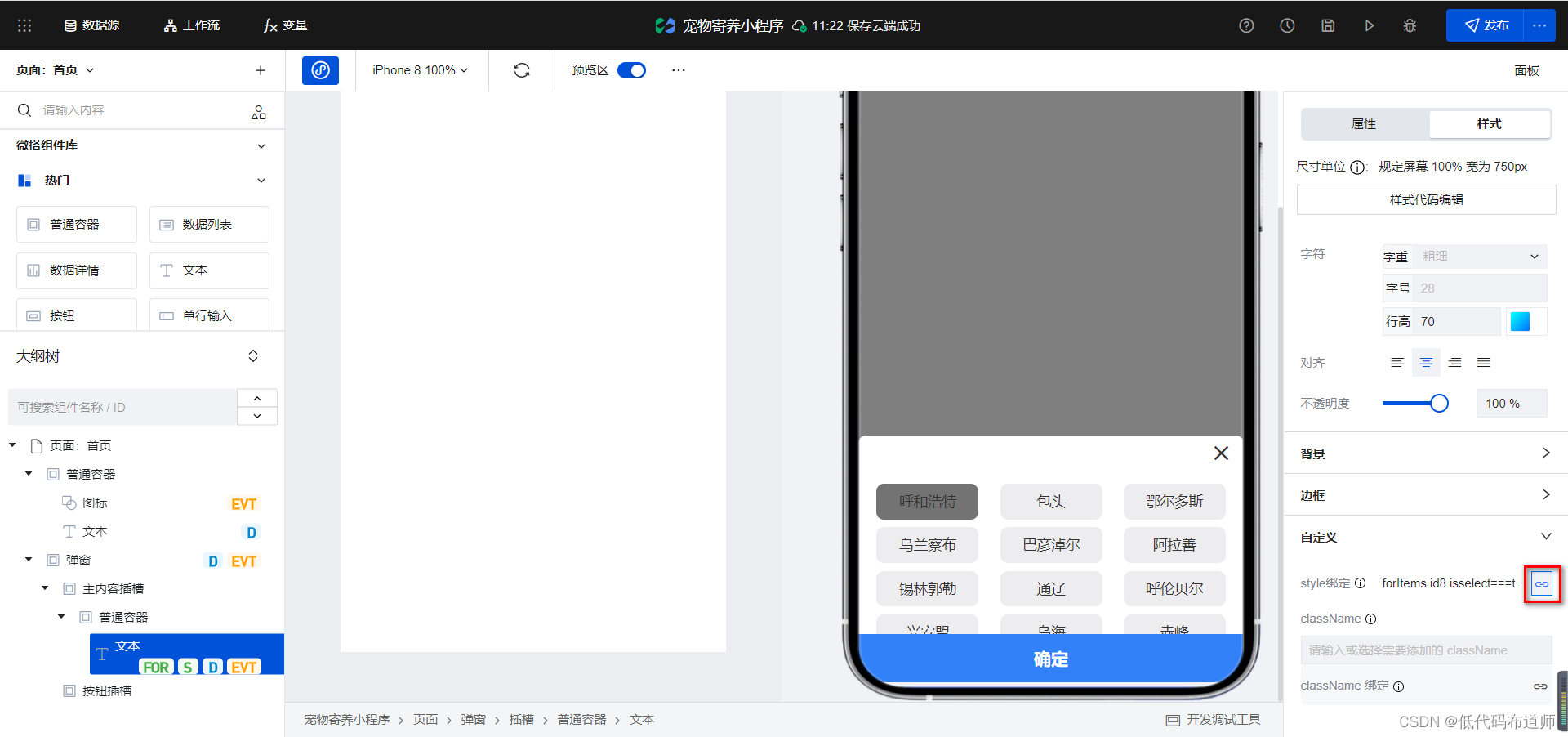Collapse the 弹窗 tree node
1568x737 pixels.
[x=29, y=560]
